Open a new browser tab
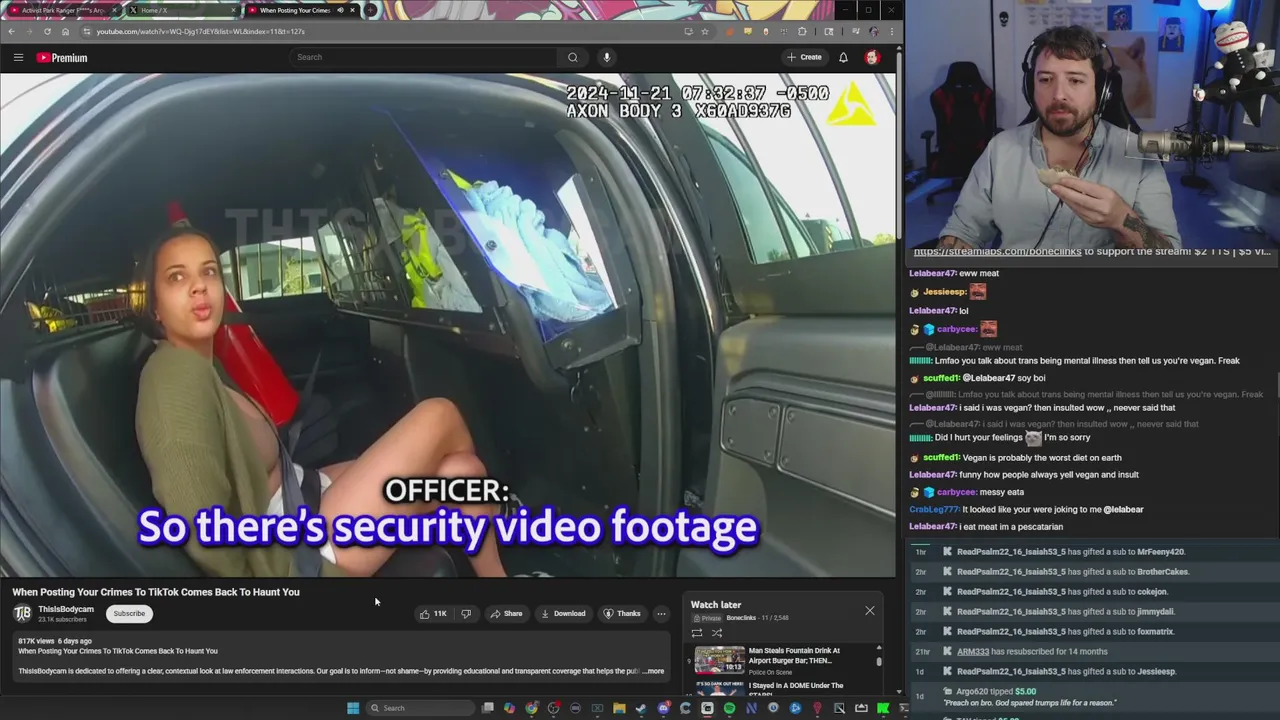 pos(370,10)
